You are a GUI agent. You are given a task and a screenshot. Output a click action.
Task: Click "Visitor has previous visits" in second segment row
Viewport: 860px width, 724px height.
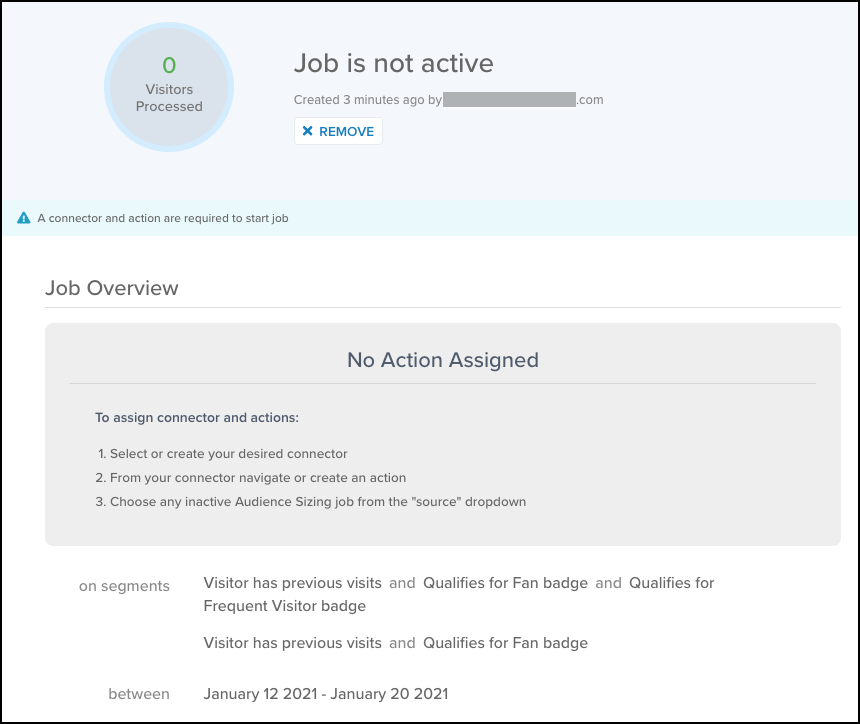292,643
